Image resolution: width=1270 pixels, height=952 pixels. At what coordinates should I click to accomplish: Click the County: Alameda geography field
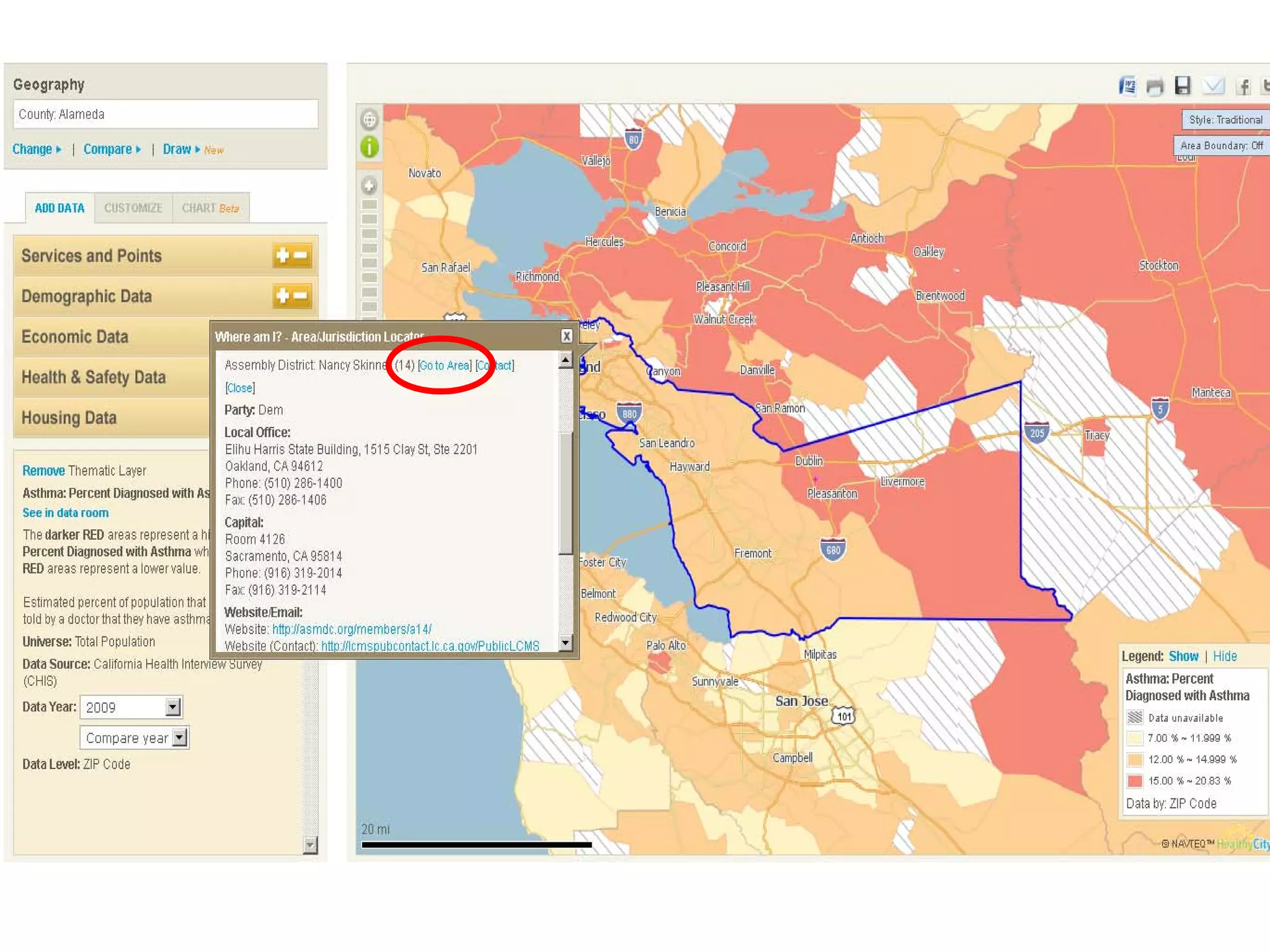tap(166, 115)
